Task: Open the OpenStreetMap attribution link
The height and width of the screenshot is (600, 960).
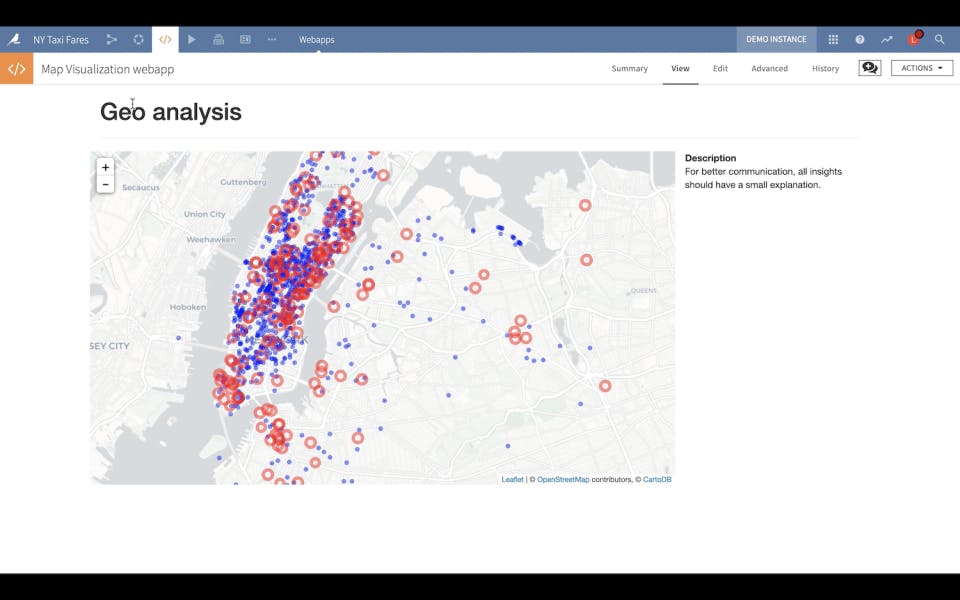Action: point(563,480)
